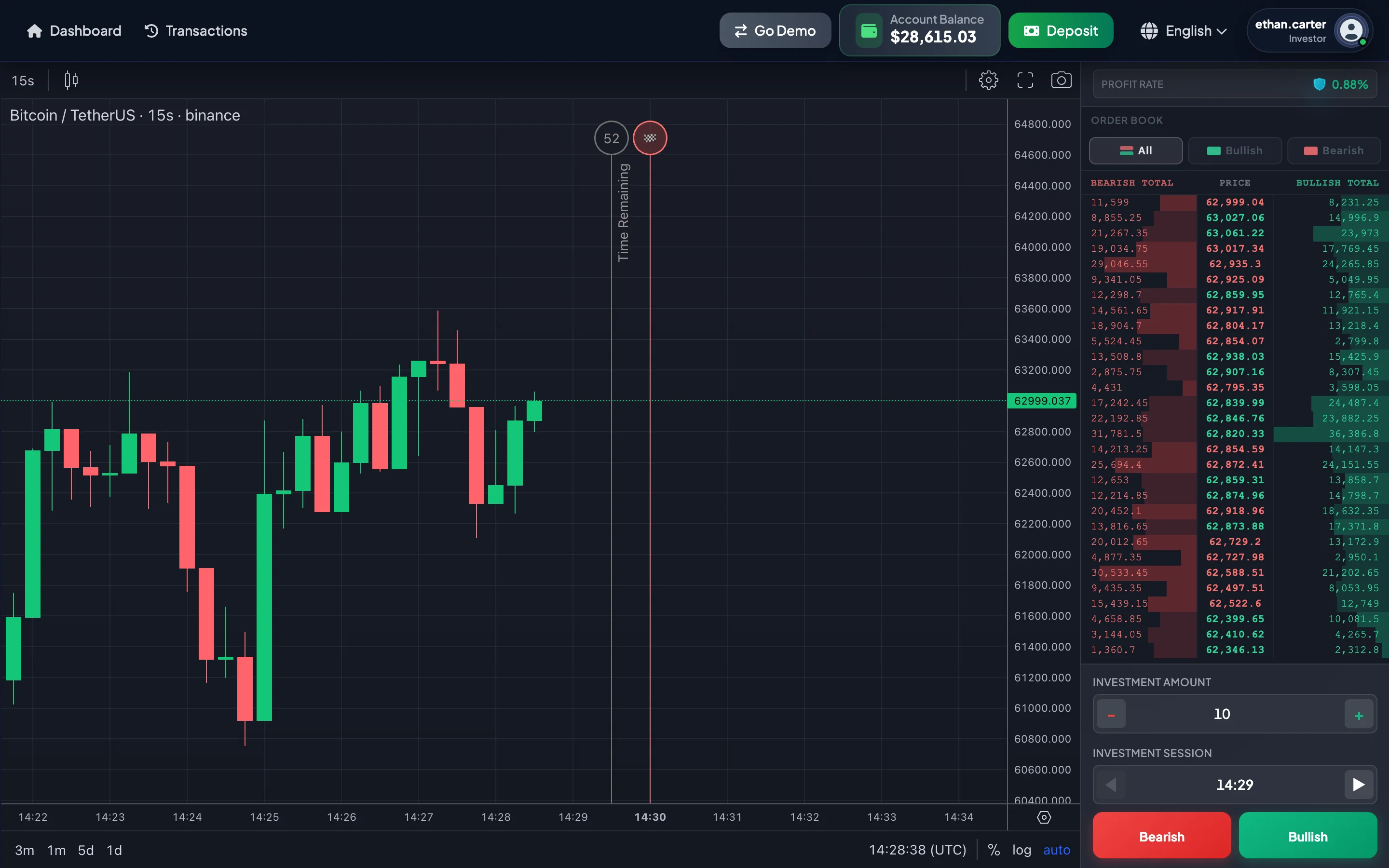Open candlestick chart type selector

[x=71, y=81]
